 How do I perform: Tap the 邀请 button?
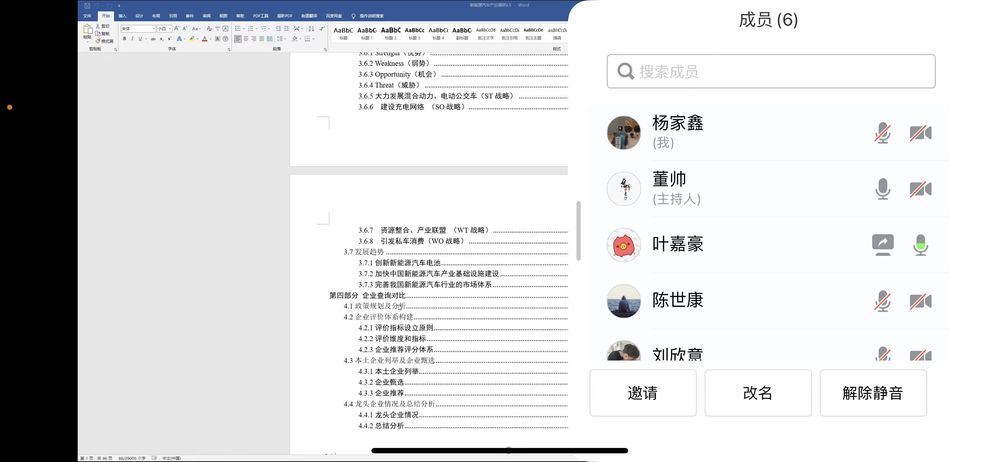tap(643, 393)
